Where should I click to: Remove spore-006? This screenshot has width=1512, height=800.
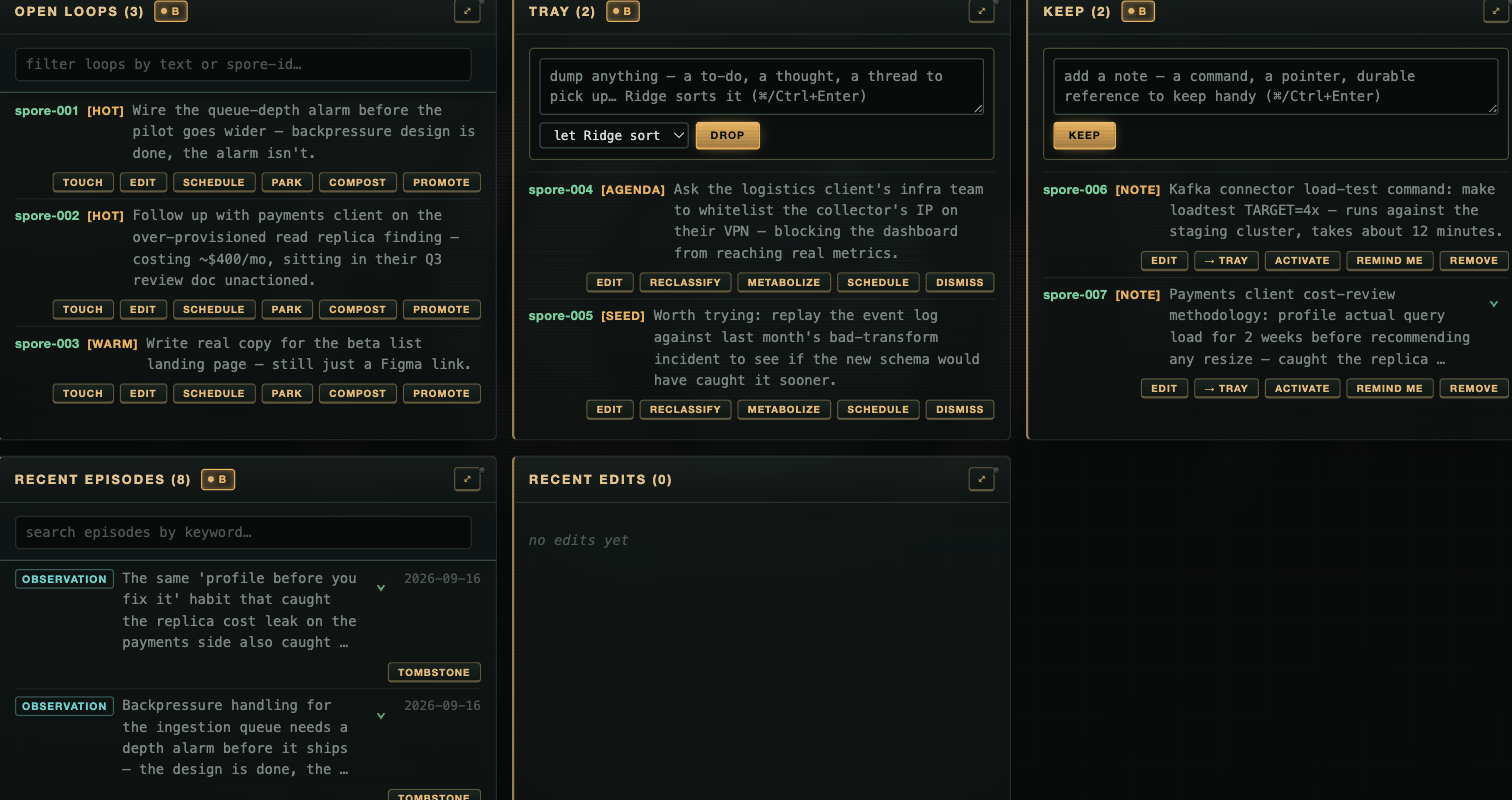click(x=1474, y=260)
